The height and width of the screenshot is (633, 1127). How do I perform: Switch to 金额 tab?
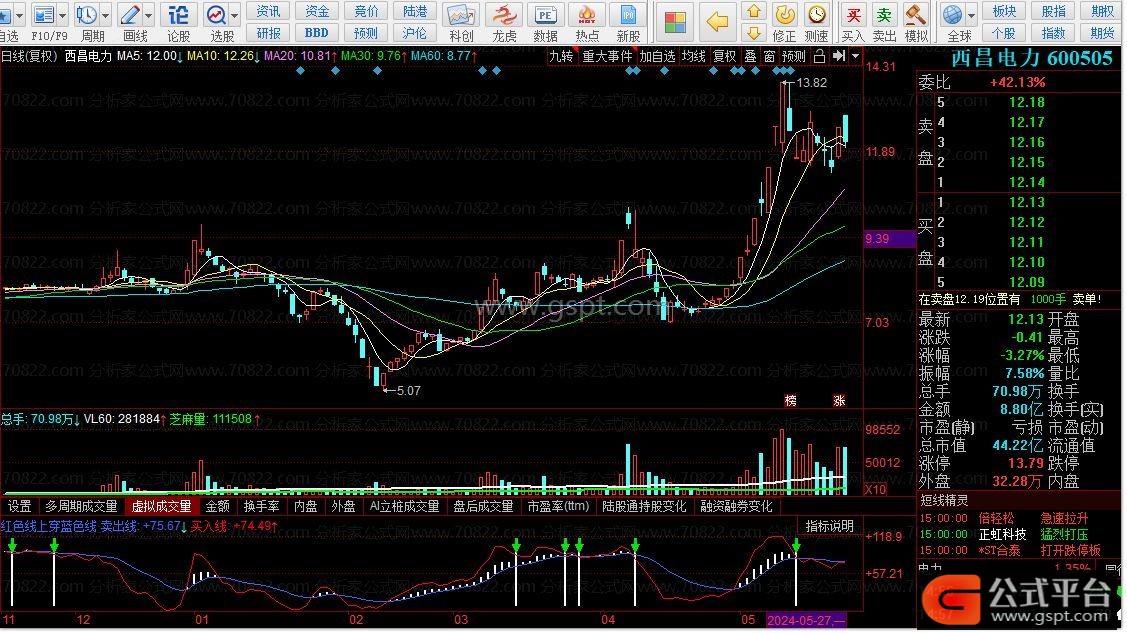click(218, 507)
